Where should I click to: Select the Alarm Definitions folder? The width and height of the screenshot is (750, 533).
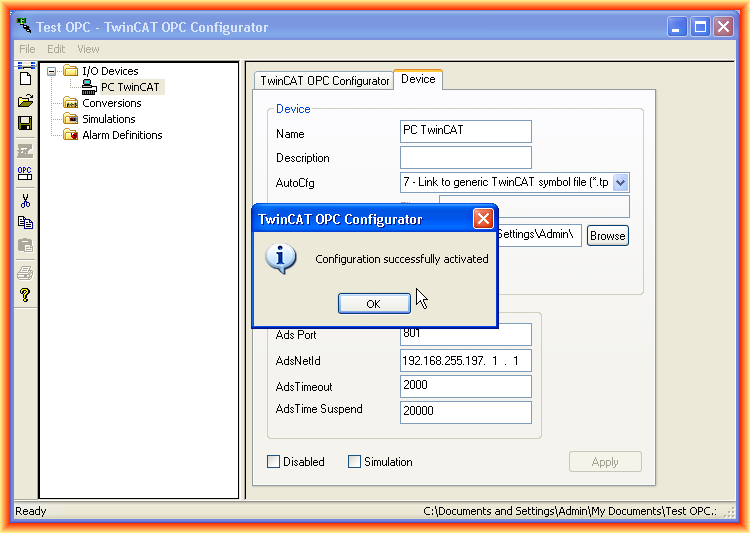tap(121, 135)
